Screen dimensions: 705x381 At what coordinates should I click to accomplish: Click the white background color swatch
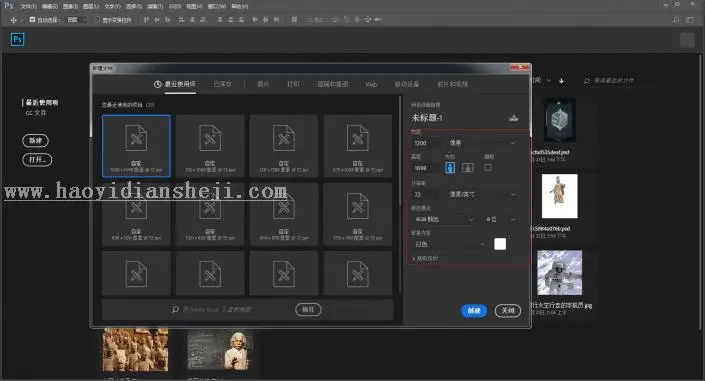coord(500,244)
